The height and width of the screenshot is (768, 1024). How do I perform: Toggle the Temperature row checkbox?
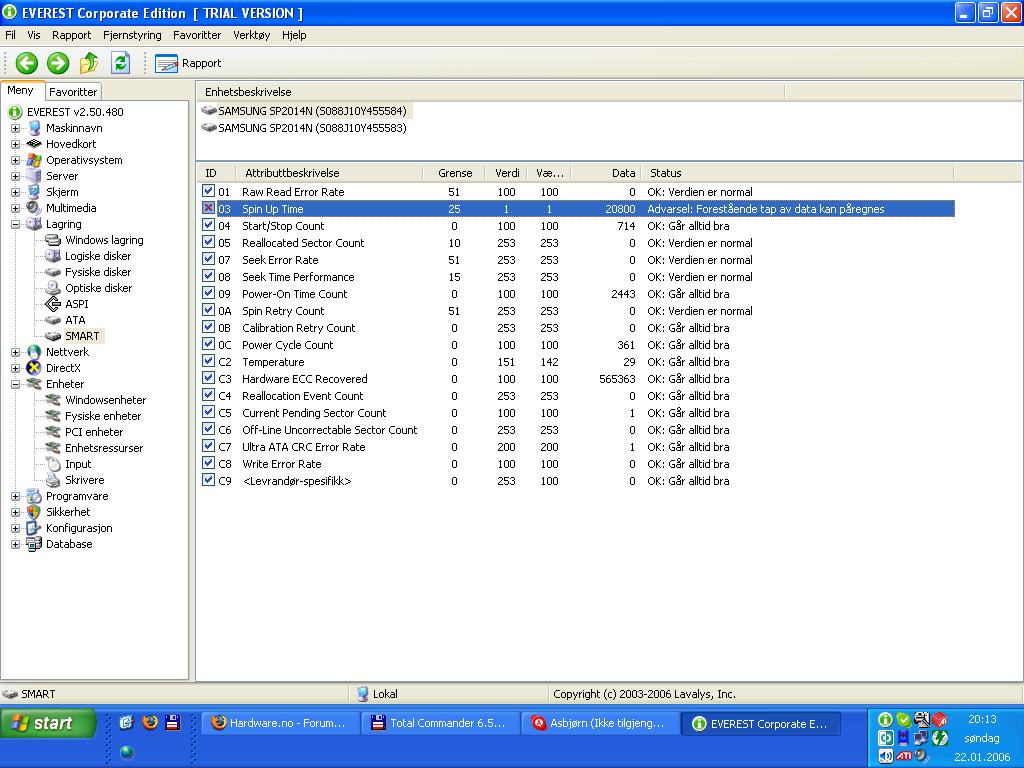(208, 360)
